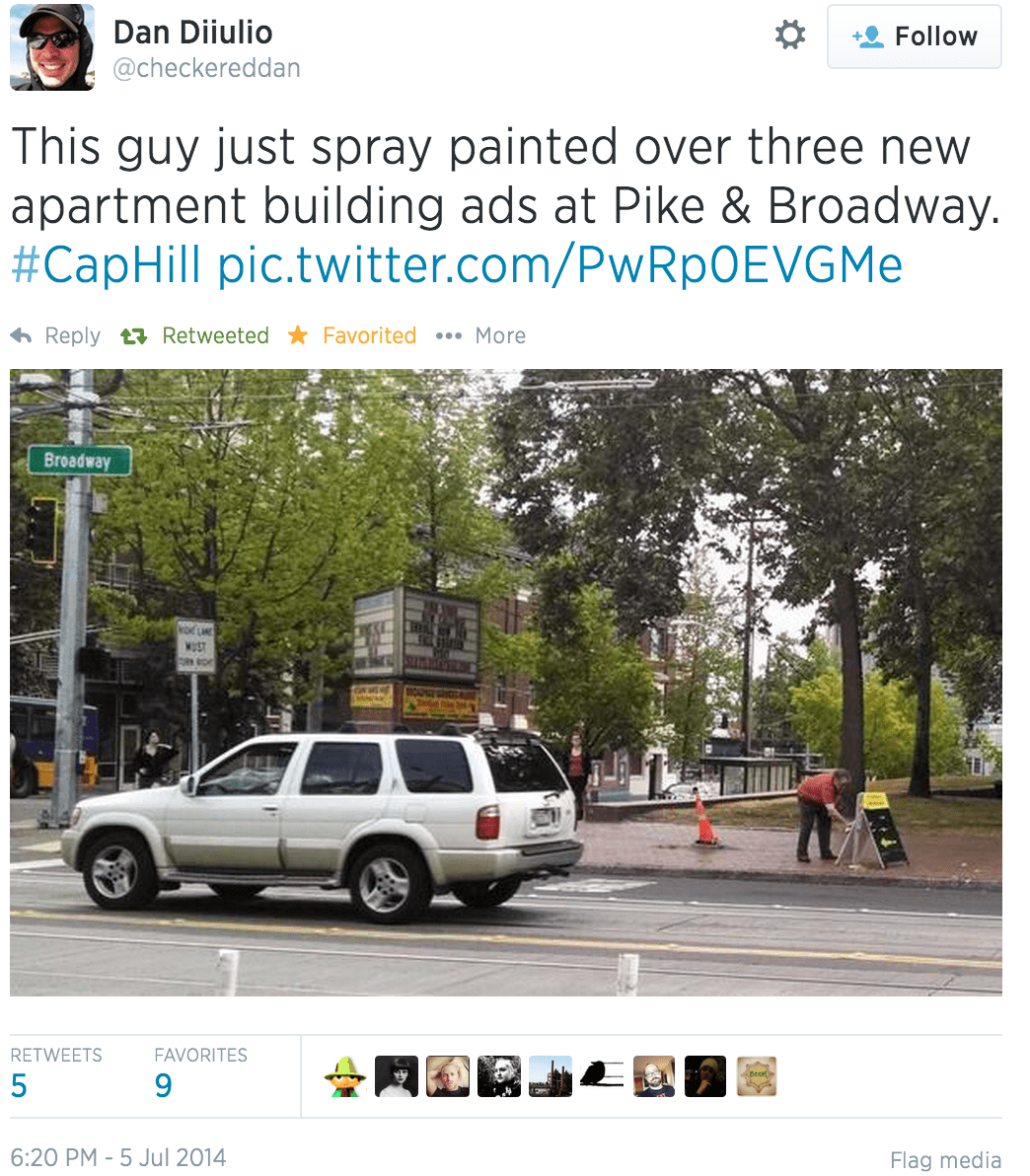Click the 6:20 PM timestamp

[x=117, y=1157]
